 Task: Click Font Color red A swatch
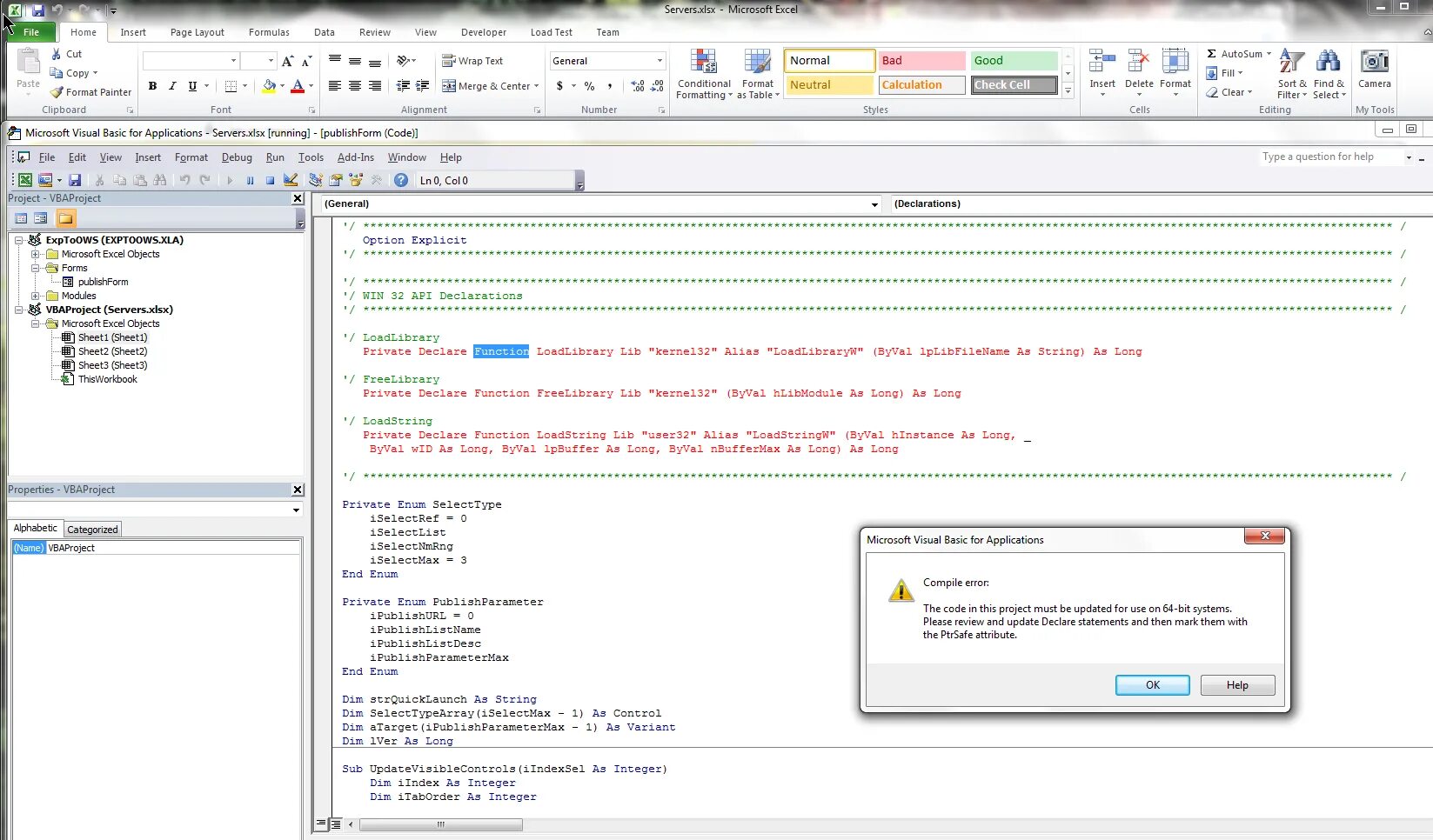click(298, 86)
